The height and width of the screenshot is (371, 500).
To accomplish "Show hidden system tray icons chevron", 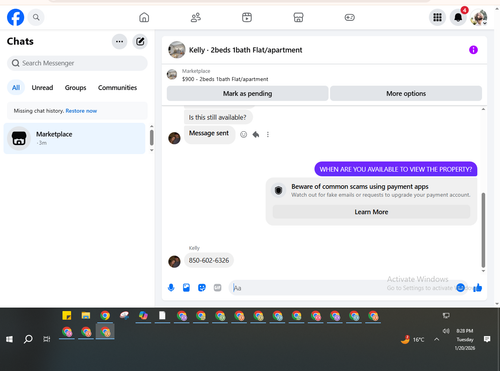I will point(437,339).
